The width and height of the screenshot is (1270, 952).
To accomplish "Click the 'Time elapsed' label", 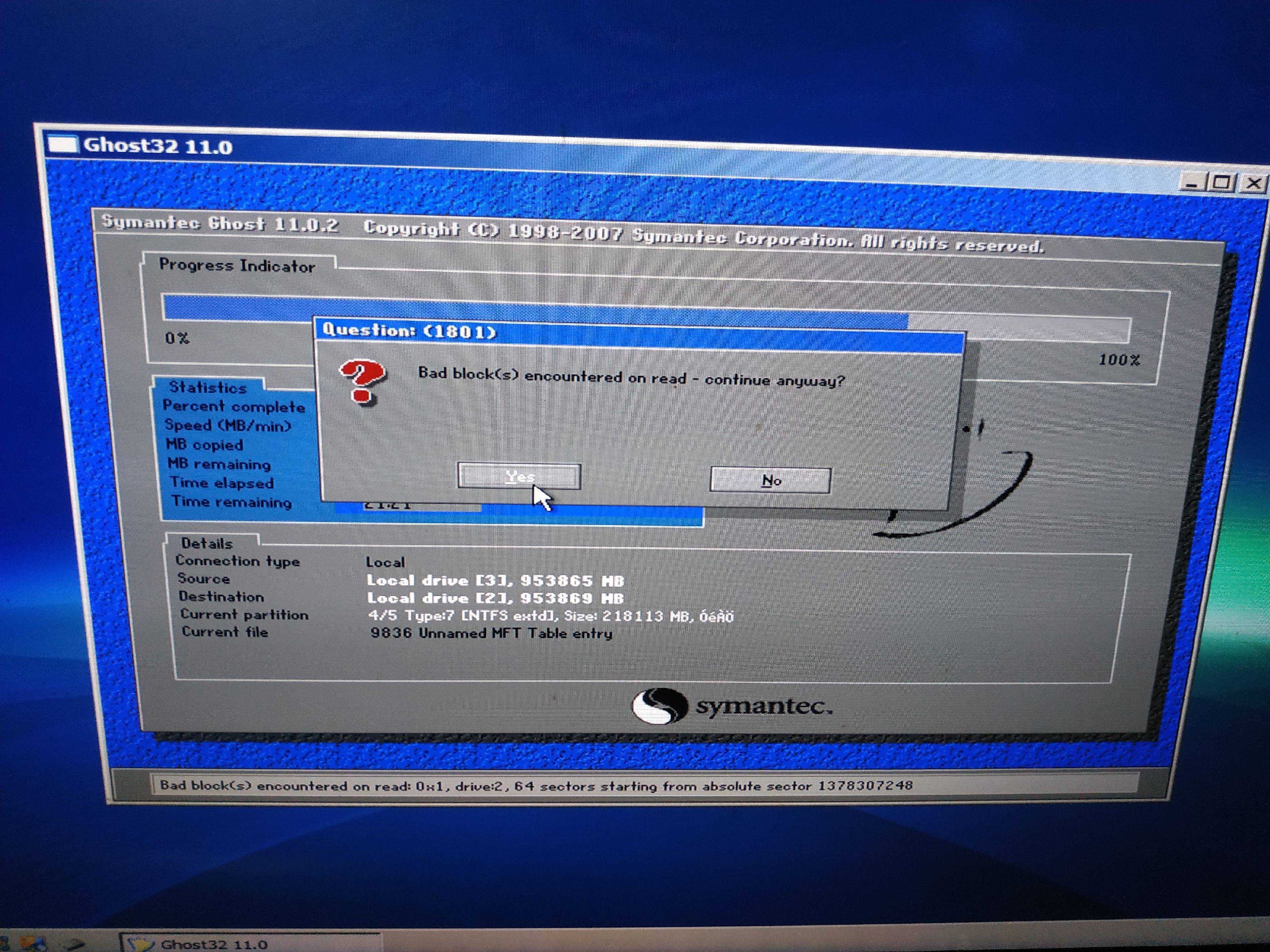I will (x=222, y=483).
